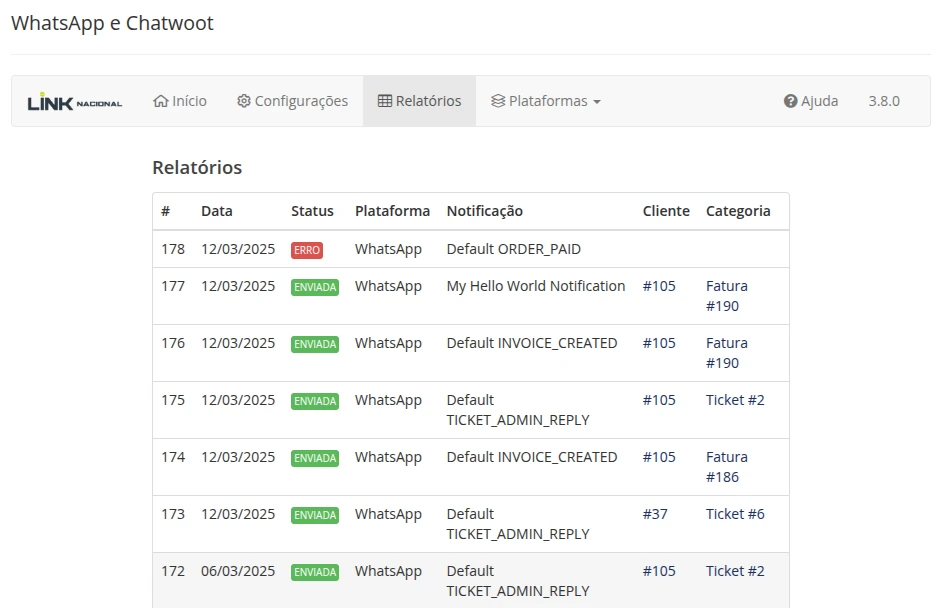Open Fatura #190 link in row 177
Viewport: 936px width, 608px height.
[x=726, y=296]
